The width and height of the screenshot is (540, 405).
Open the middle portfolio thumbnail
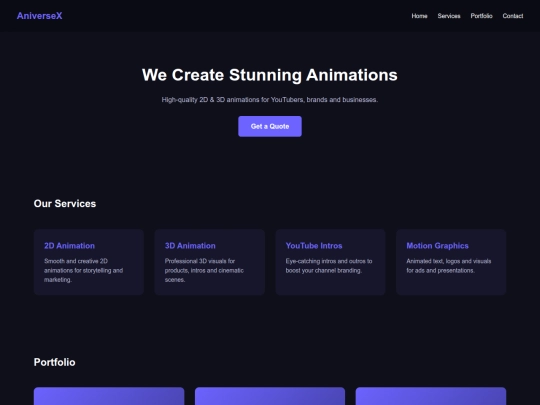click(270, 396)
